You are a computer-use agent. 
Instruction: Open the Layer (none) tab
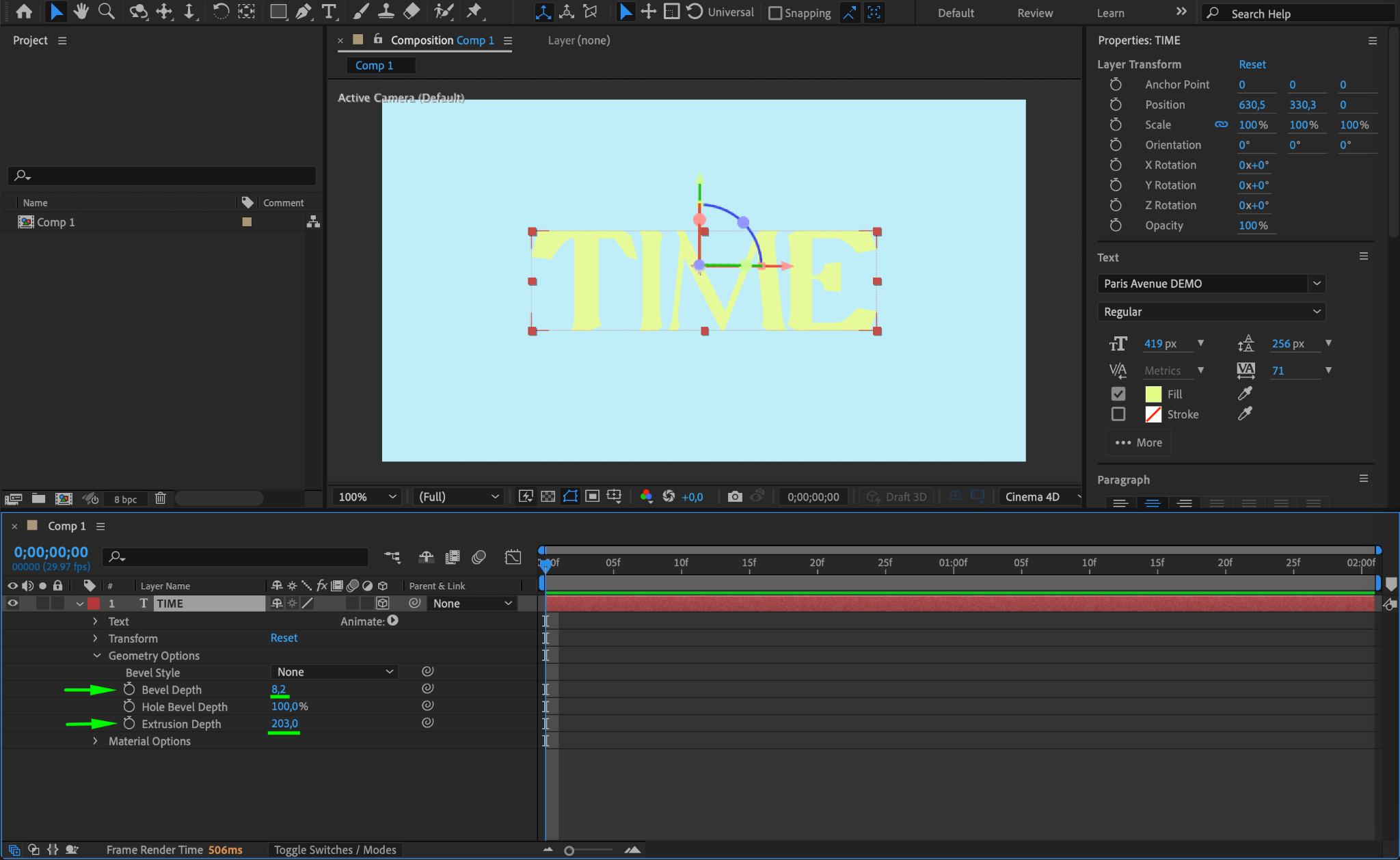pyautogui.click(x=578, y=40)
